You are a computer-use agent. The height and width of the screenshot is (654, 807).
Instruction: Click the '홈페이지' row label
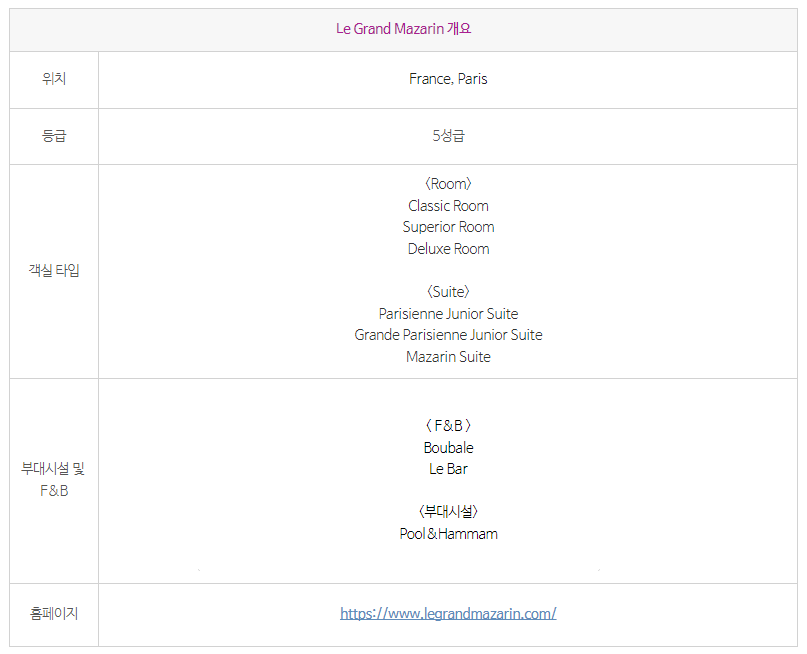point(54,613)
